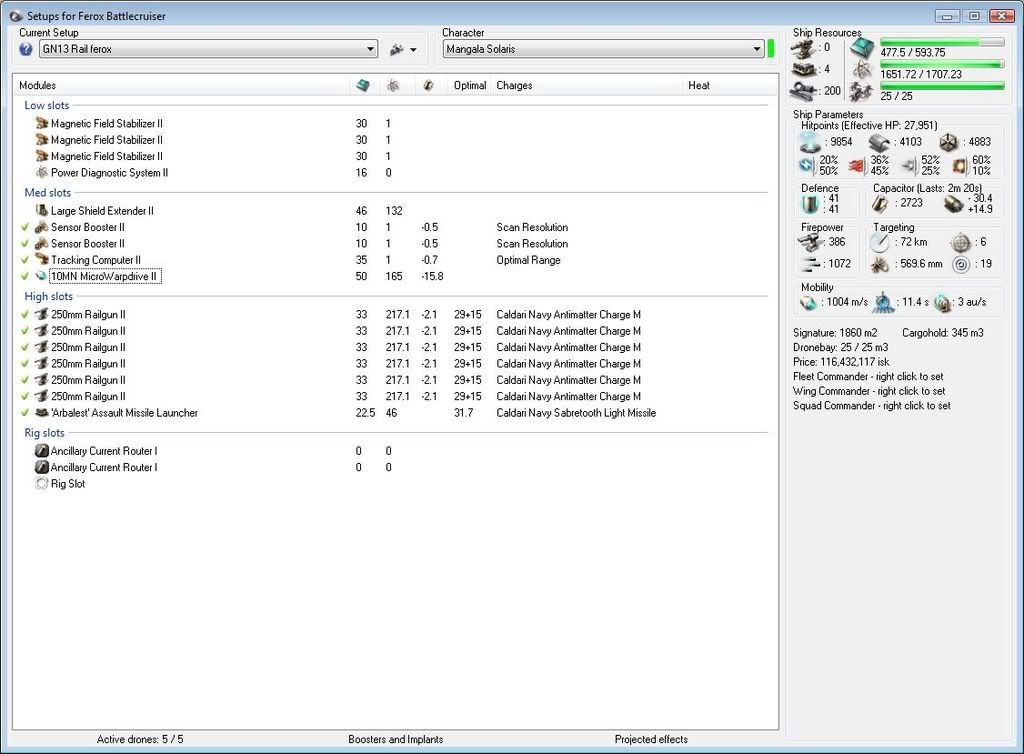
Task: Open the Character dropdown showing Mangala Solaris
Action: click(x=757, y=49)
